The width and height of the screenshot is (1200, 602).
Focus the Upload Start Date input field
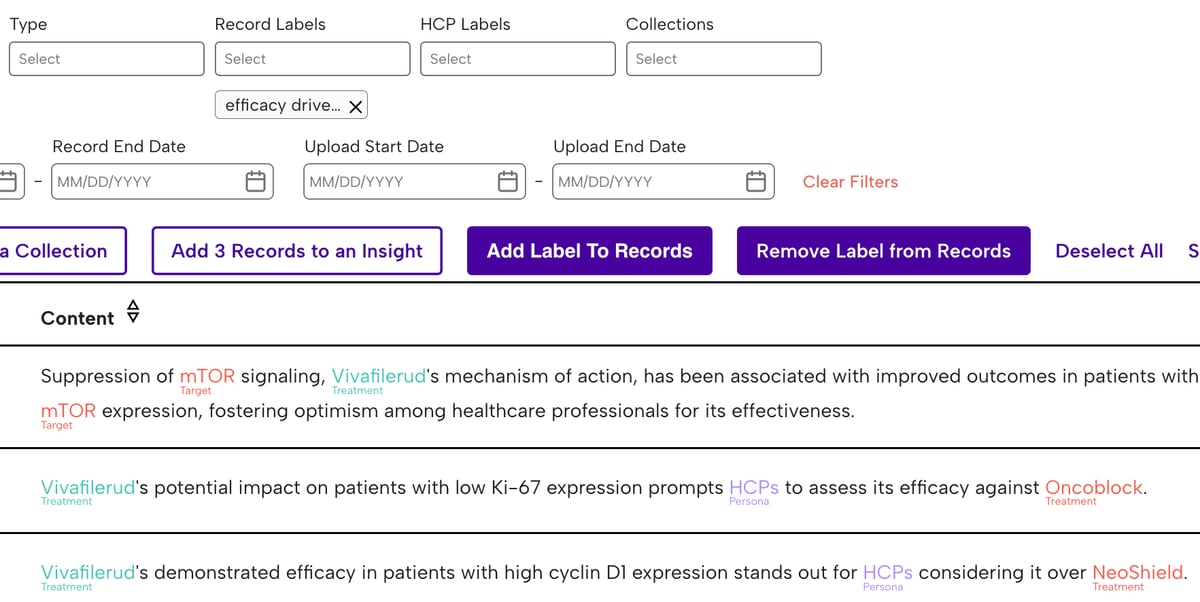click(x=414, y=181)
